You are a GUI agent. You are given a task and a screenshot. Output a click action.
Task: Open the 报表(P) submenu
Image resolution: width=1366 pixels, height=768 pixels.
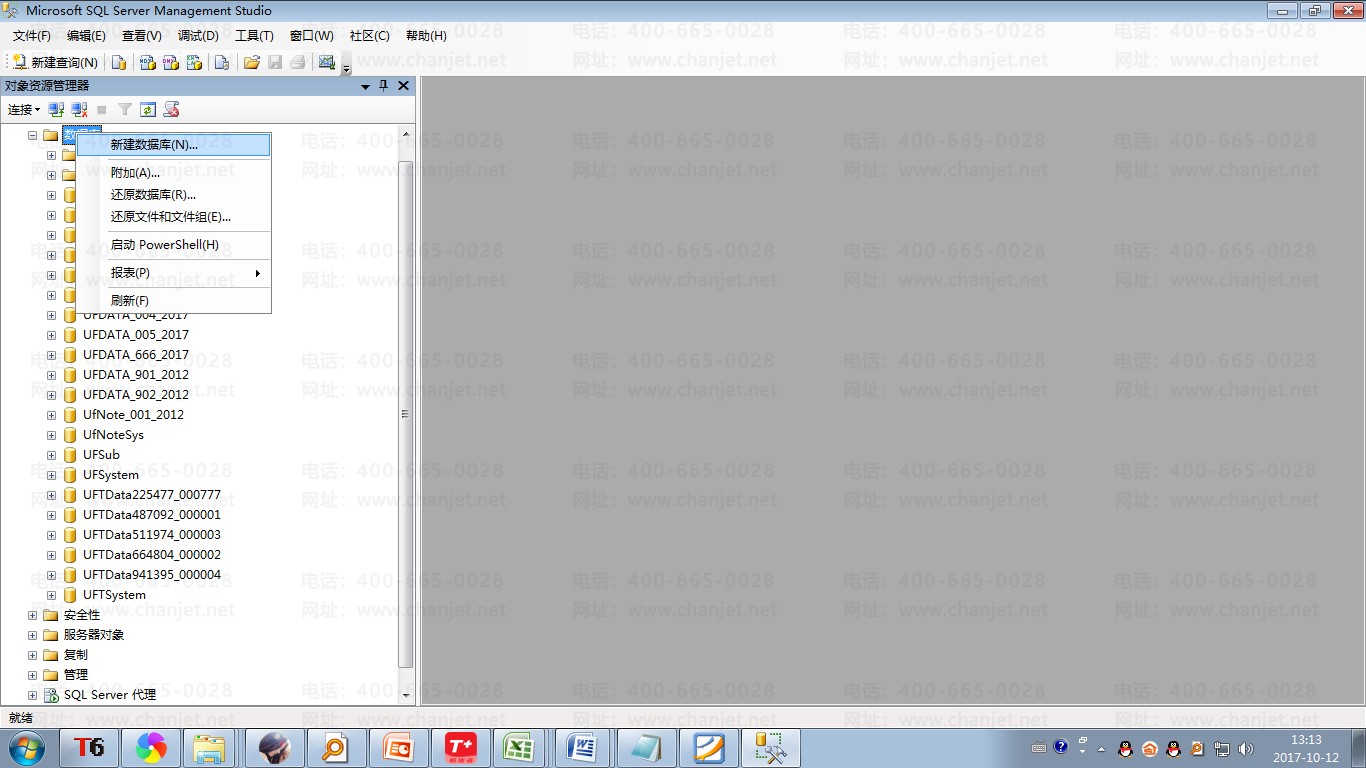tap(174, 273)
